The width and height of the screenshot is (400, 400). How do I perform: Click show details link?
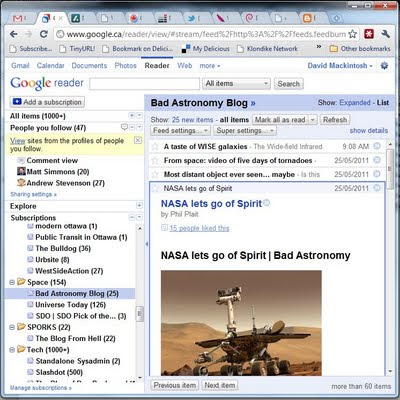(369, 131)
